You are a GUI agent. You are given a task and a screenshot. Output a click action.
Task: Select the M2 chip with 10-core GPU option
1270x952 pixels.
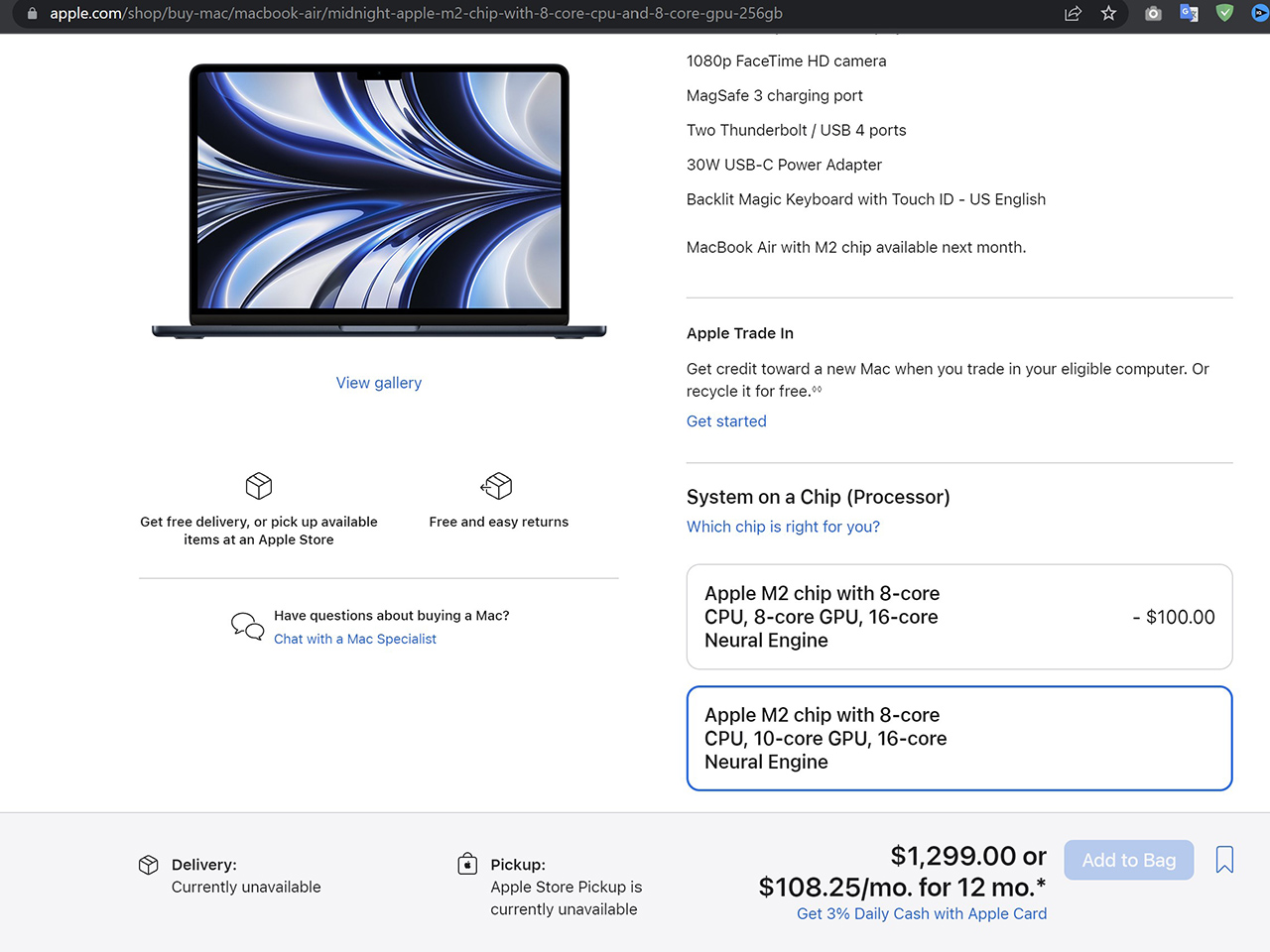(959, 739)
